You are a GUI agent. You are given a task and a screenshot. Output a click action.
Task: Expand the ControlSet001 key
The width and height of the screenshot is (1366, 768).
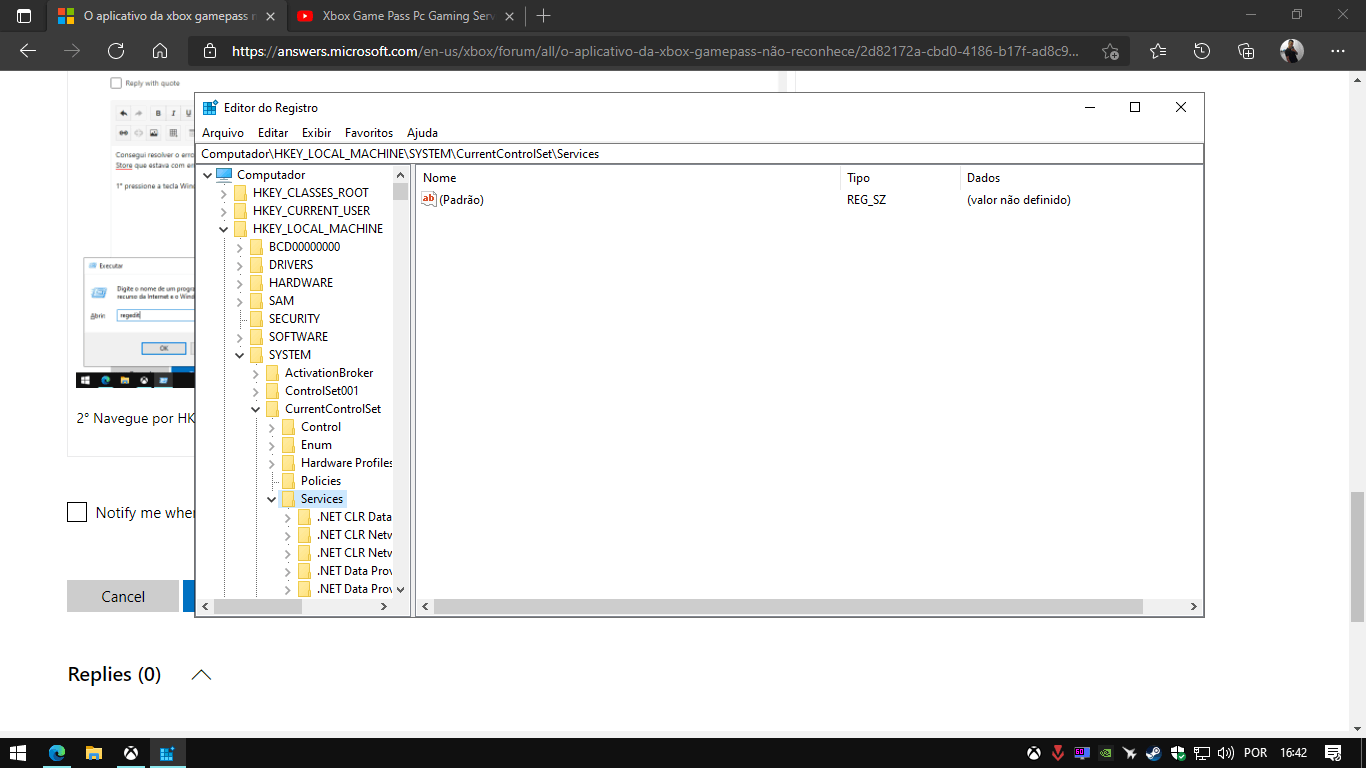pyautogui.click(x=255, y=391)
